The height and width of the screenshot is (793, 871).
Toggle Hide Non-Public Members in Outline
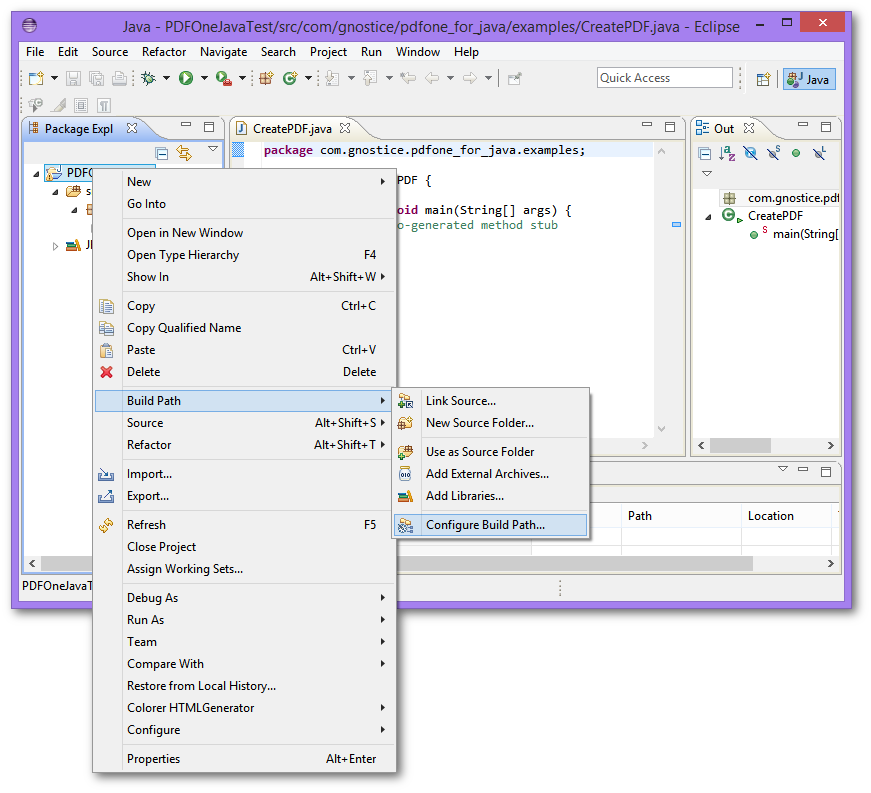click(x=796, y=153)
